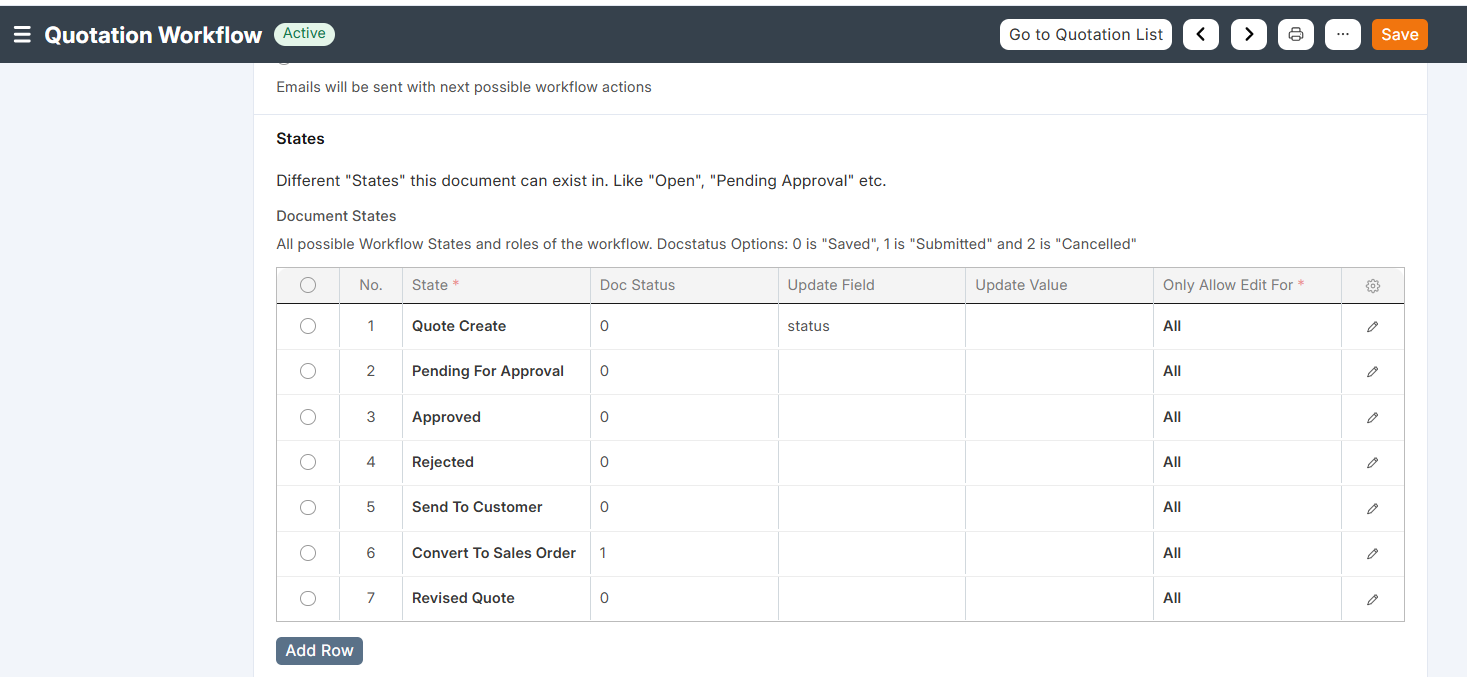Edit the Rejected row pencil
1467x677 pixels.
[1373, 463]
